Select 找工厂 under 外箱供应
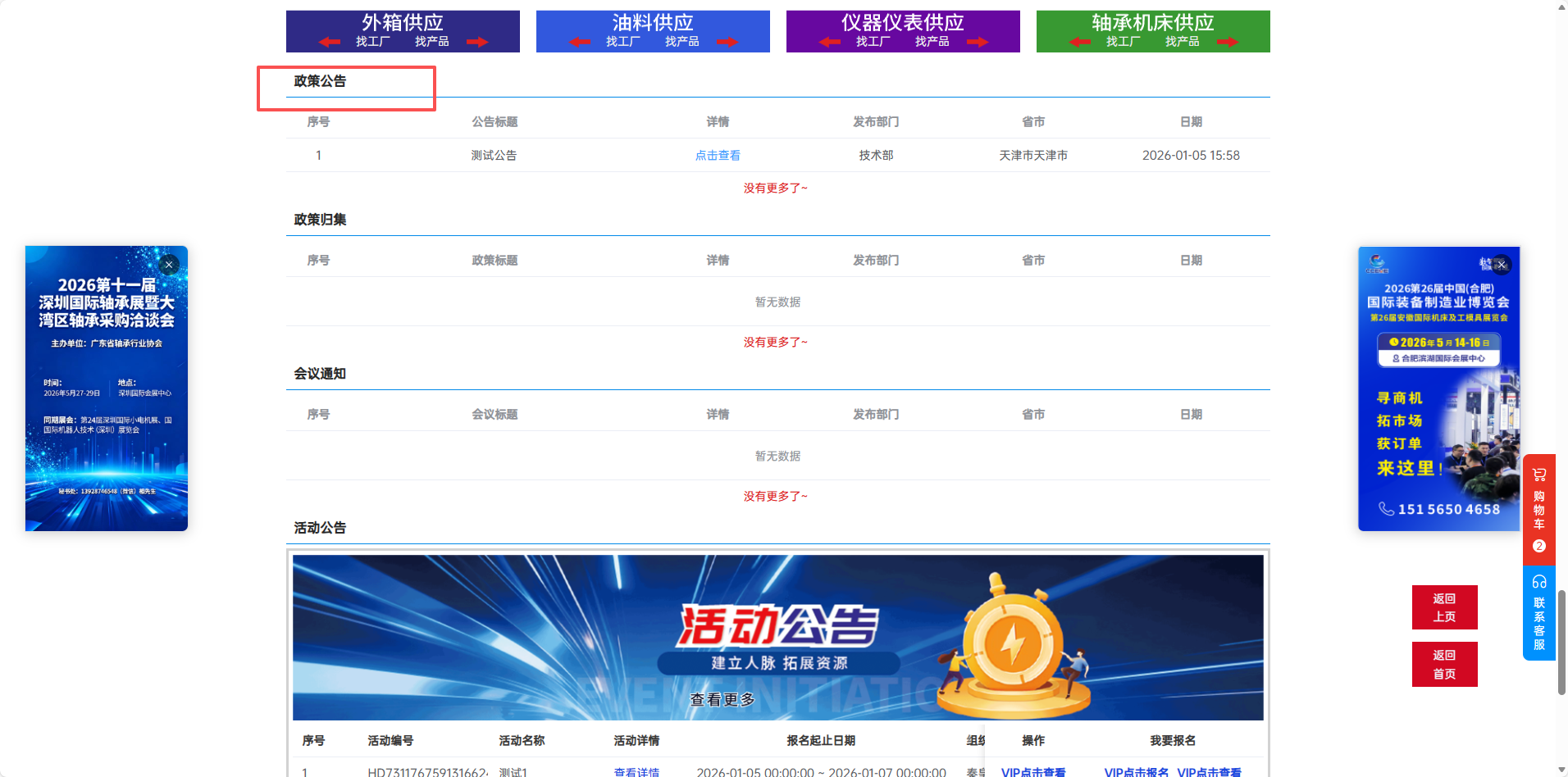1568x777 pixels. pyautogui.click(x=372, y=42)
